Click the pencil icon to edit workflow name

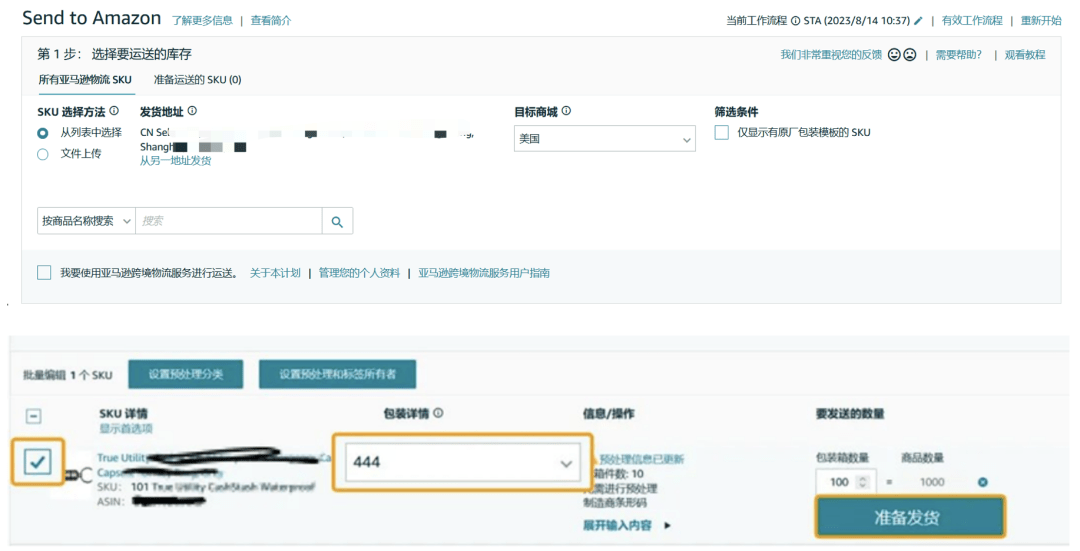point(918,21)
